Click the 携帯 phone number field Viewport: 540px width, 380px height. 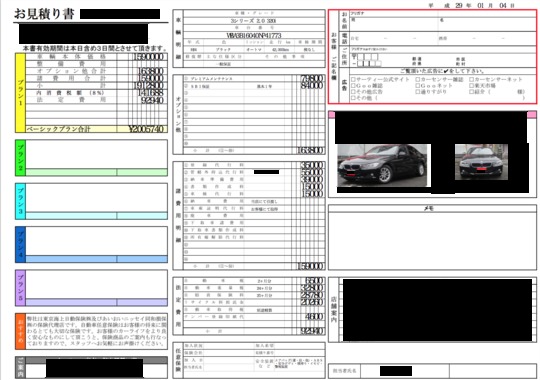(x=487, y=39)
